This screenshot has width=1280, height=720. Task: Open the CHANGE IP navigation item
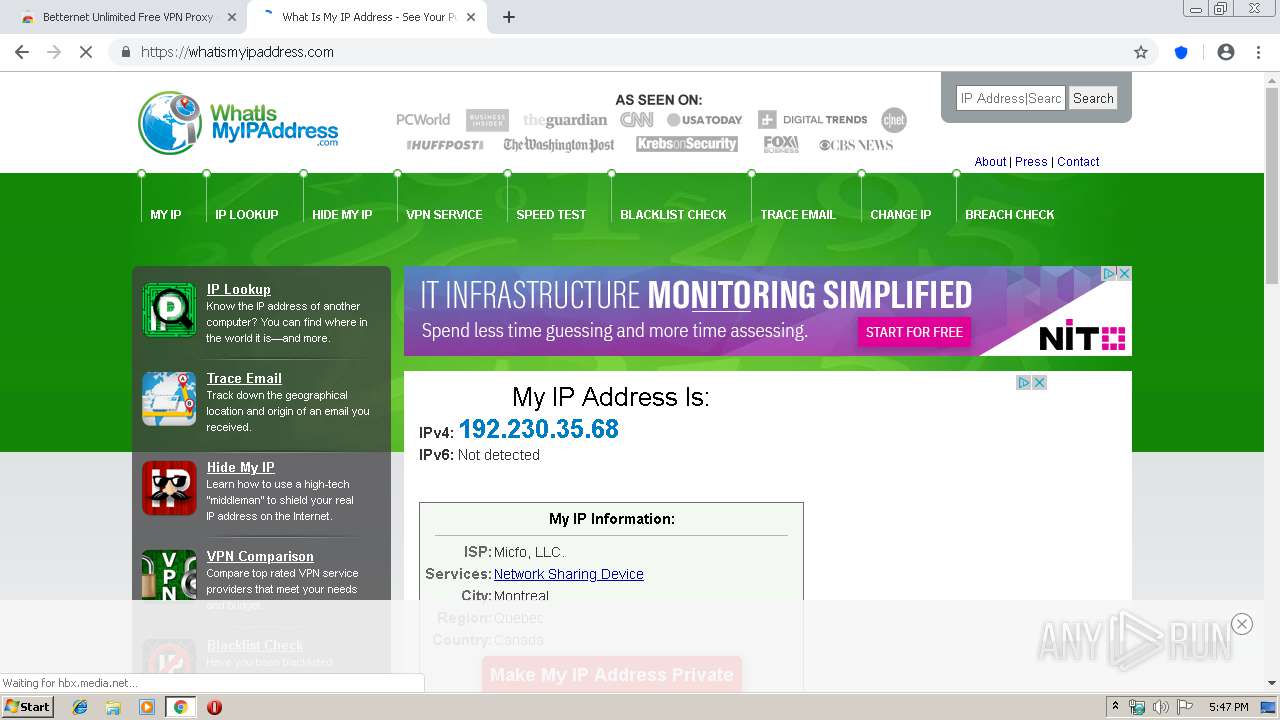[900, 215]
